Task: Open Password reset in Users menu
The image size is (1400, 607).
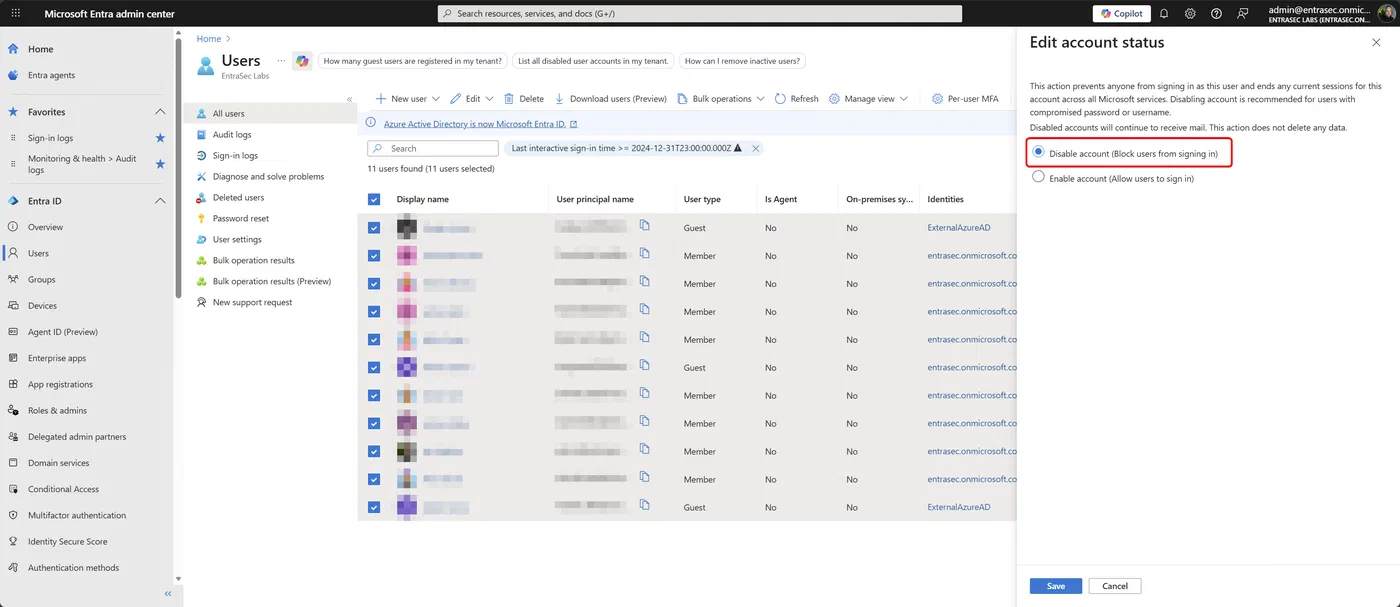Action: pyautogui.click(x=241, y=219)
